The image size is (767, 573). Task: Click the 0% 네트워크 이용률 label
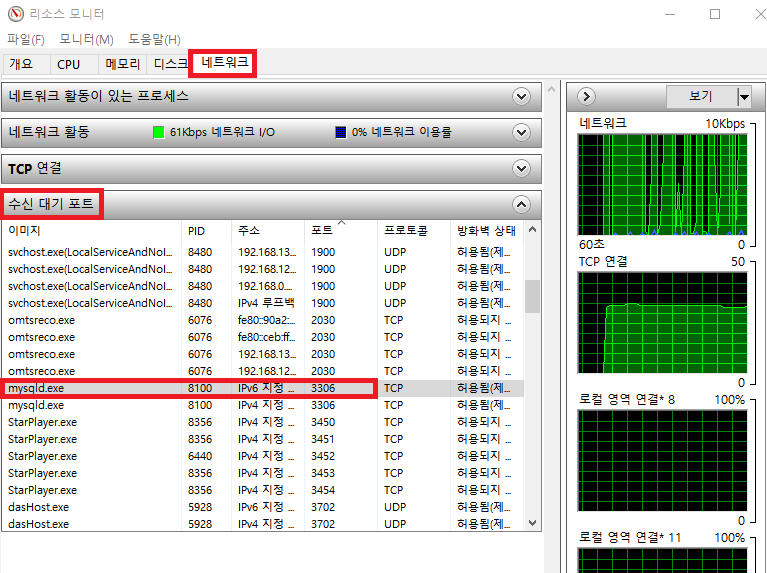[x=402, y=132]
